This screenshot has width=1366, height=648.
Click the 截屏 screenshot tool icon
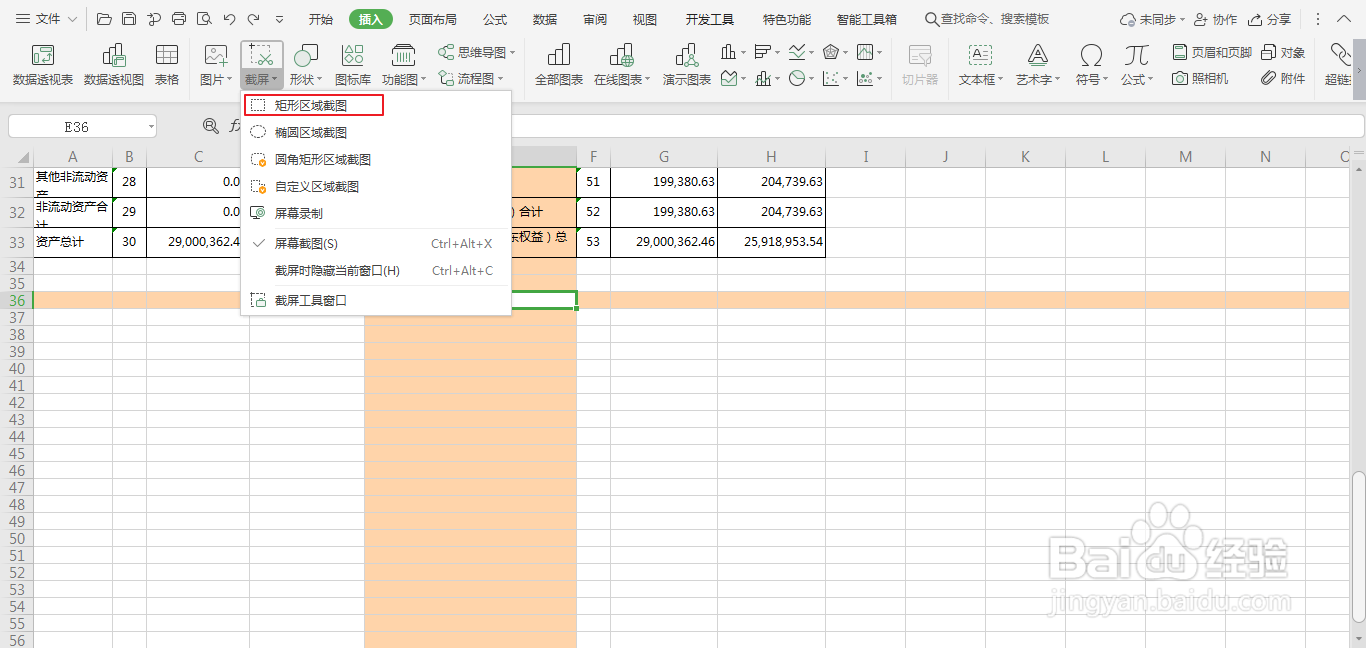[262, 55]
